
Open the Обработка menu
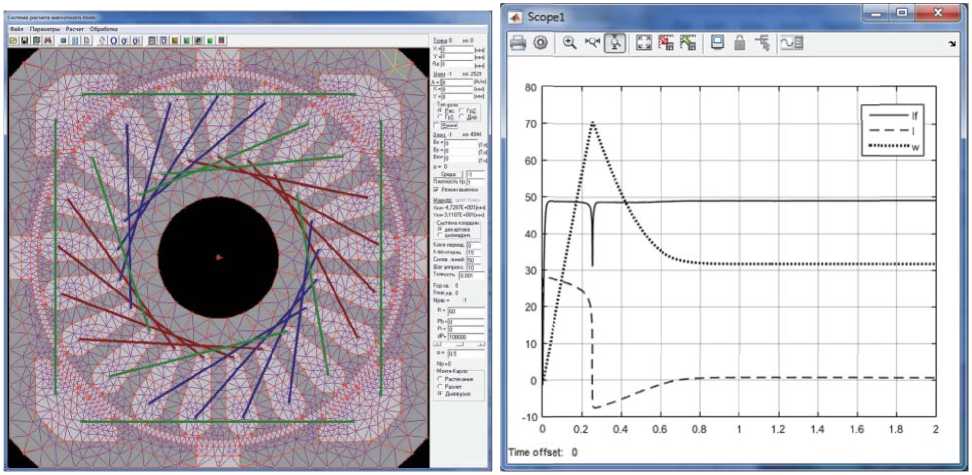pos(104,29)
